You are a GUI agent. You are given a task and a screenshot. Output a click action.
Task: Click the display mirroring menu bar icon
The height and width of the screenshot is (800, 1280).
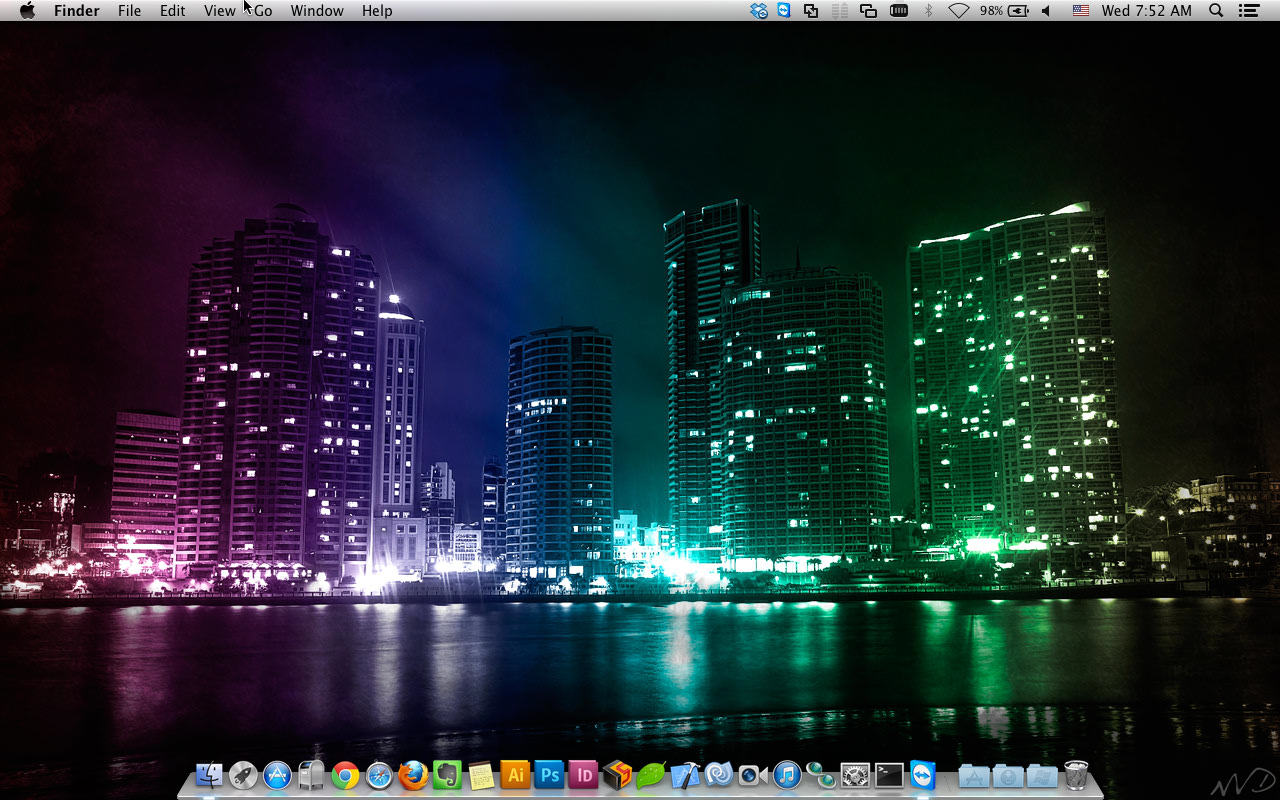[868, 10]
